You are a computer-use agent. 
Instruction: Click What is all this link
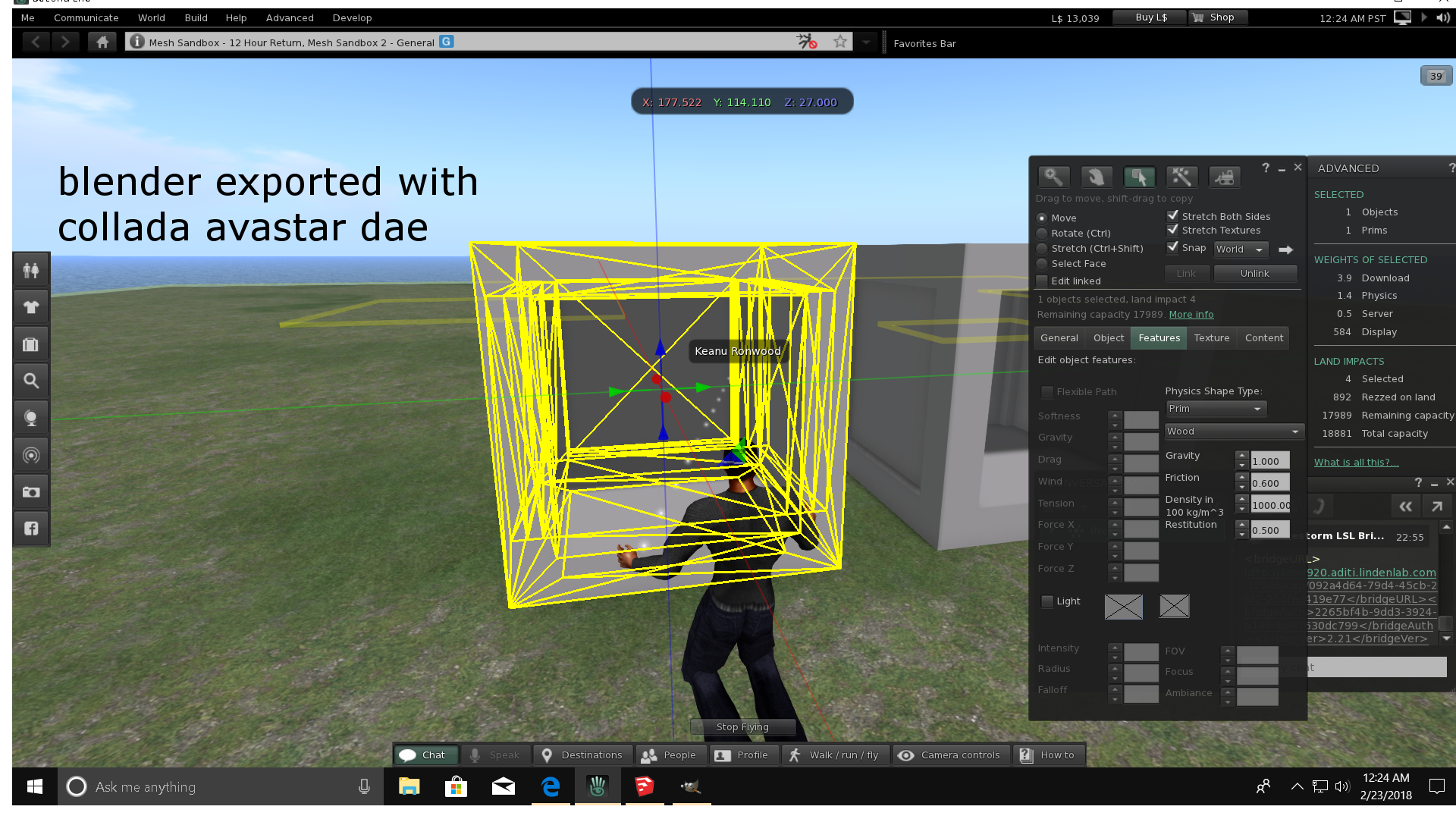coord(1357,462)
